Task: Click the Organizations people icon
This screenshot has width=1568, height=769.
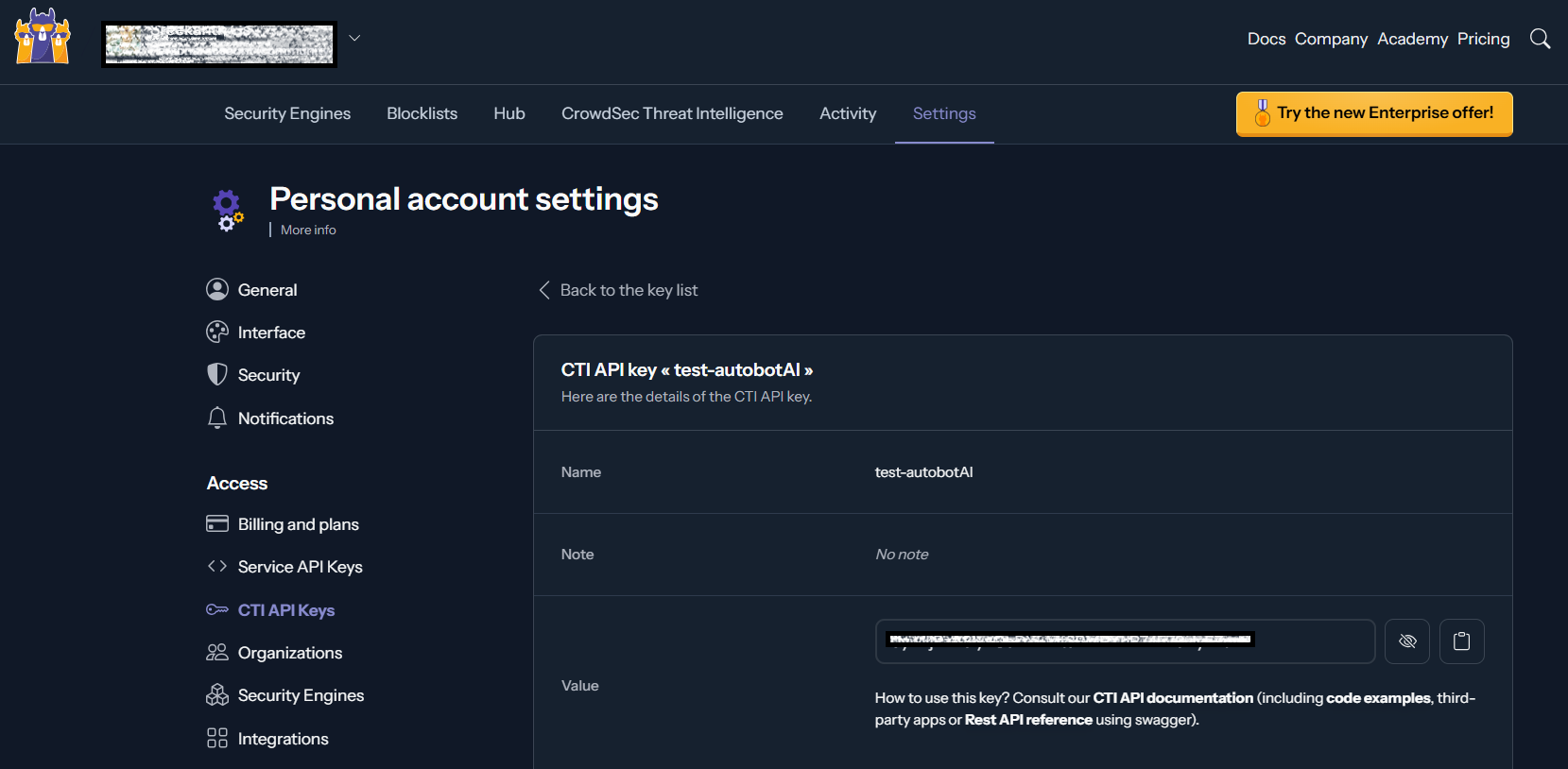Action: point(217,652)
